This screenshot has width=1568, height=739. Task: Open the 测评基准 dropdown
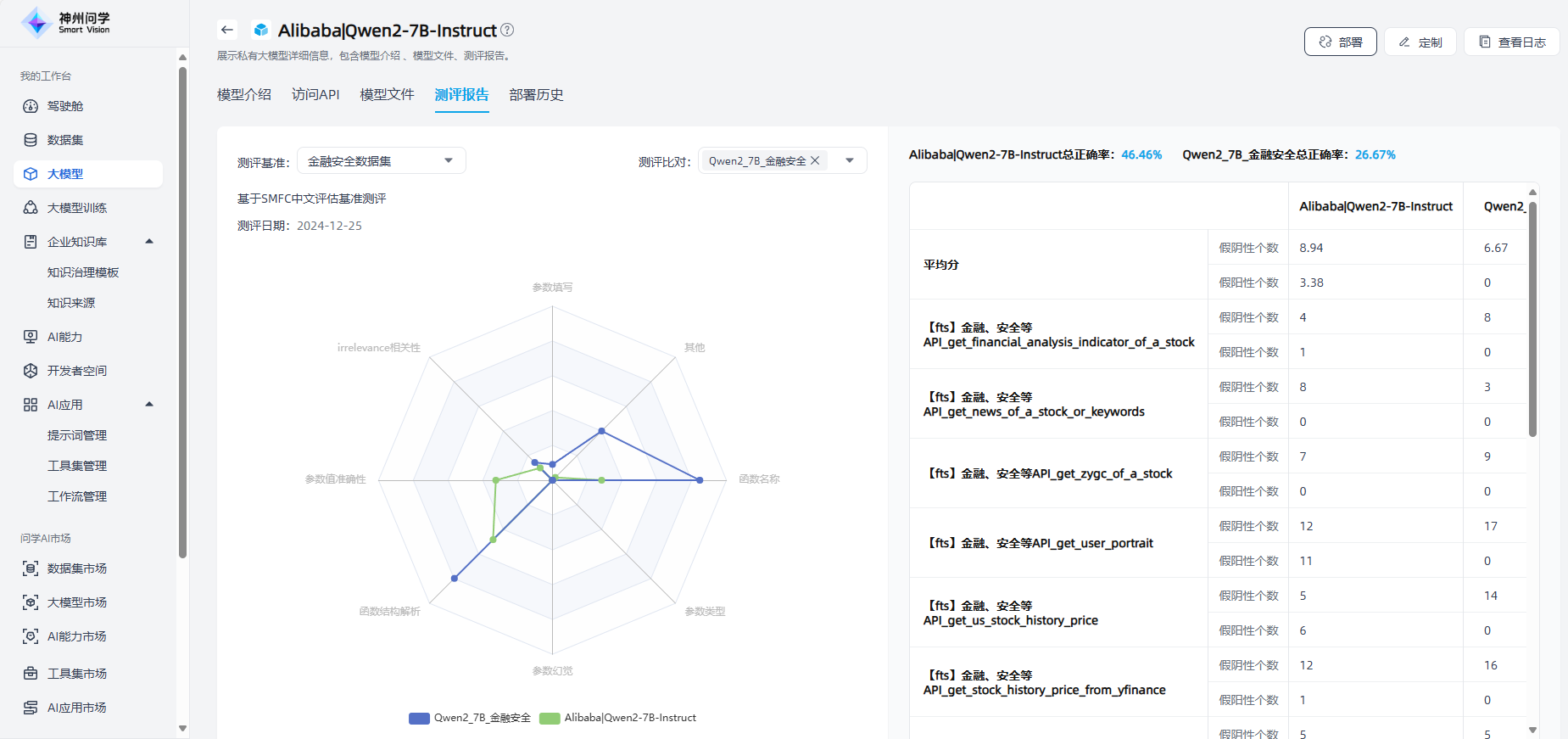pyautogui.click(x=381, y=160)
